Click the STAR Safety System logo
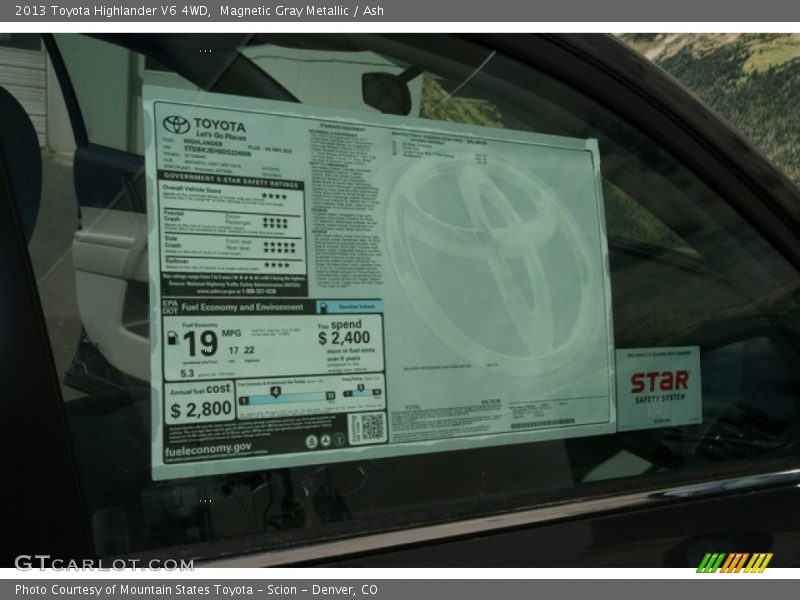 [660, 380]
